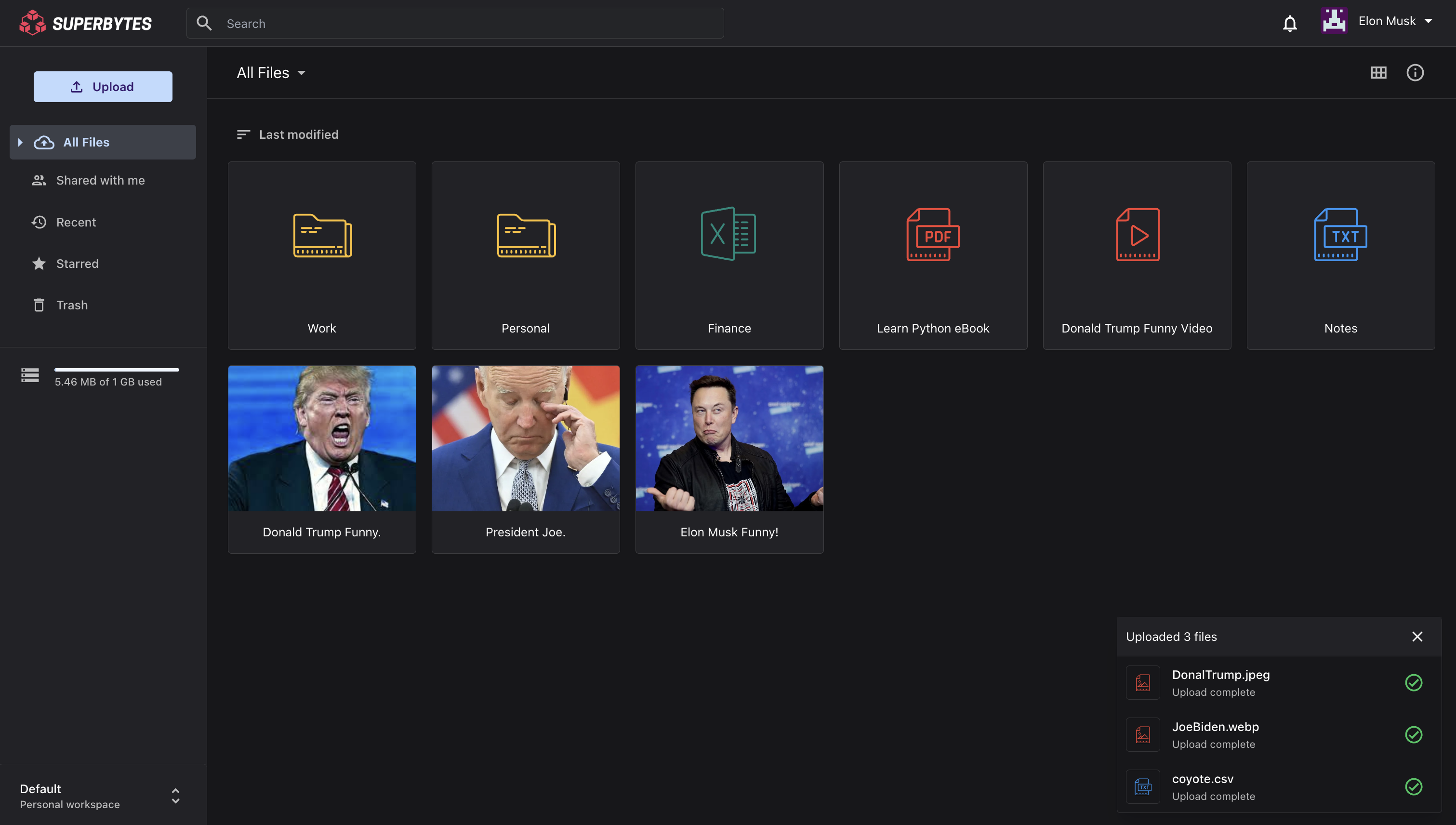Screen dimensions: 1456x825
Task: Click the search magnifier icon
Action: point(204,23)
